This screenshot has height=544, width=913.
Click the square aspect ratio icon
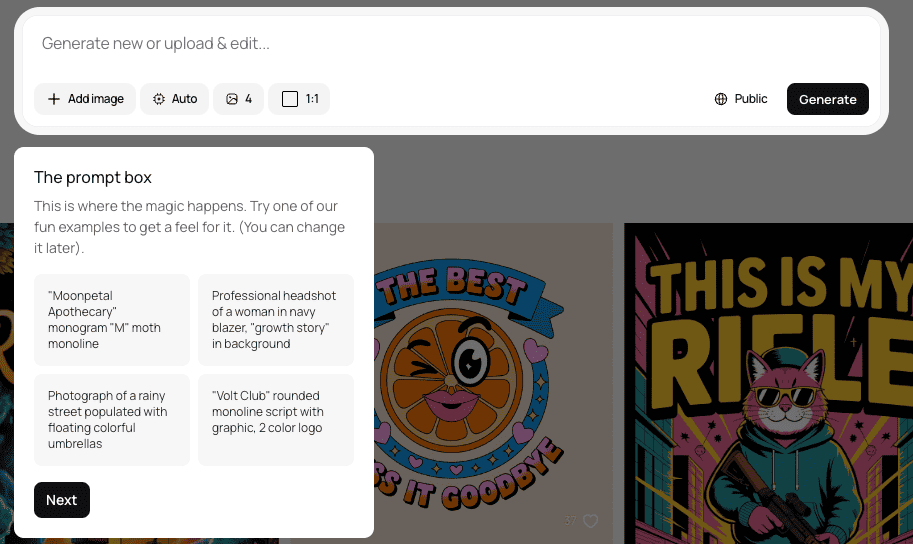coord(290,99)
